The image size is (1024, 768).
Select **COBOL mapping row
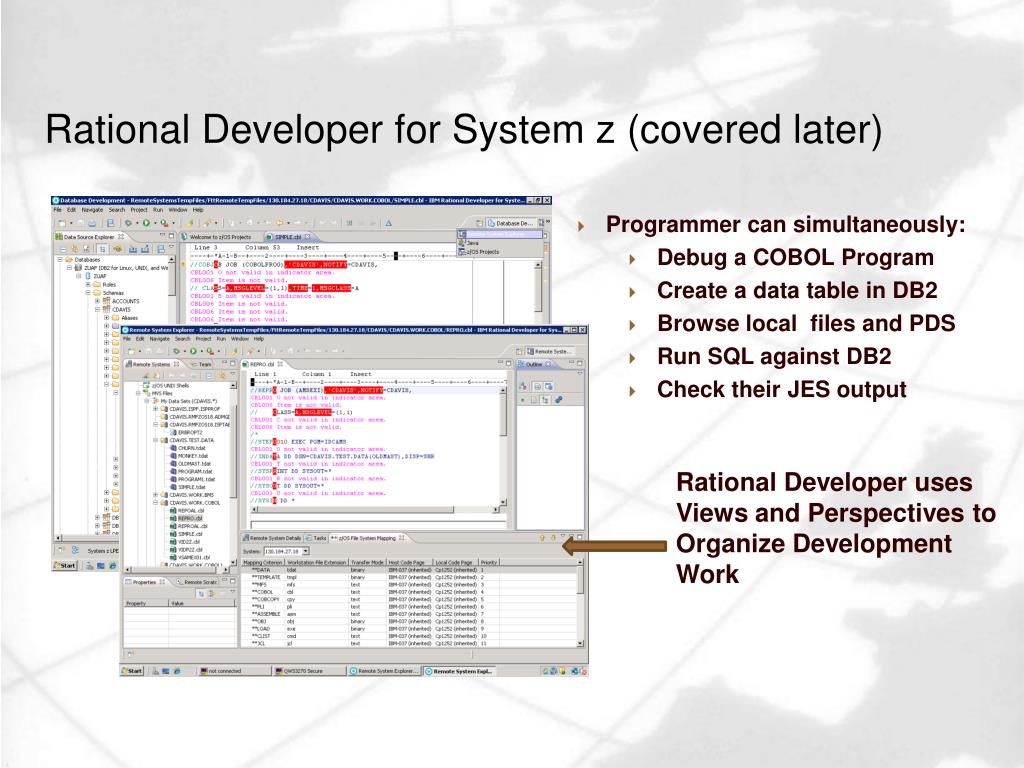coord(410,592)
